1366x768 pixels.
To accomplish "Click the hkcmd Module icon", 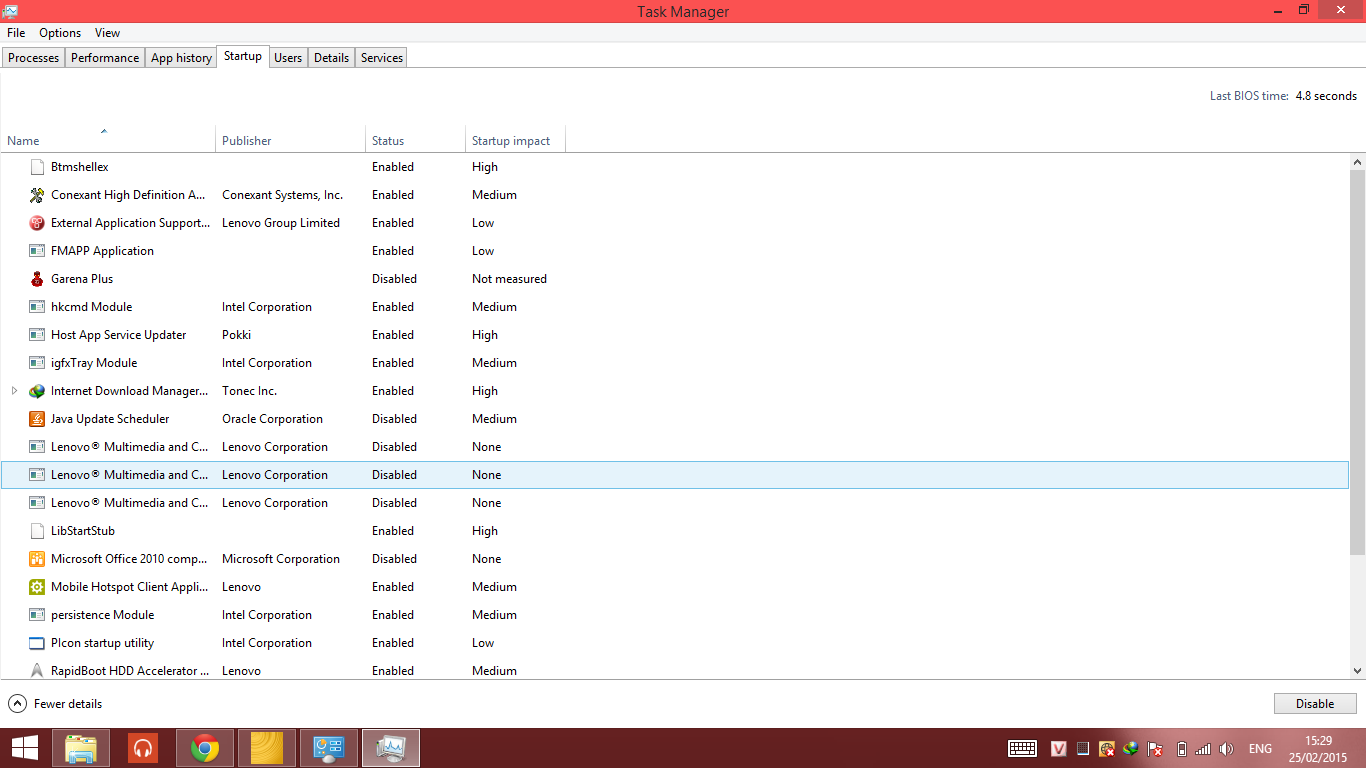I will [37, 307].
